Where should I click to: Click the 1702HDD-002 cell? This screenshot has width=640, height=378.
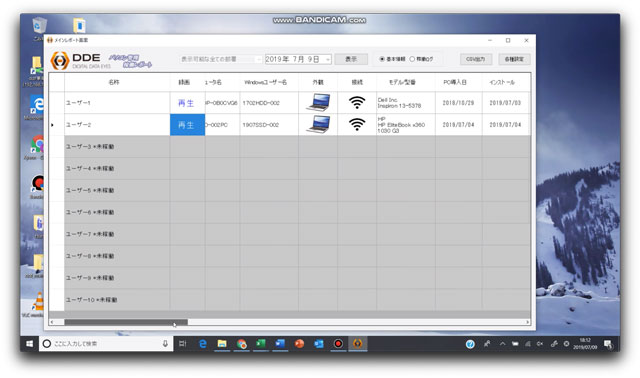point(269,103)
